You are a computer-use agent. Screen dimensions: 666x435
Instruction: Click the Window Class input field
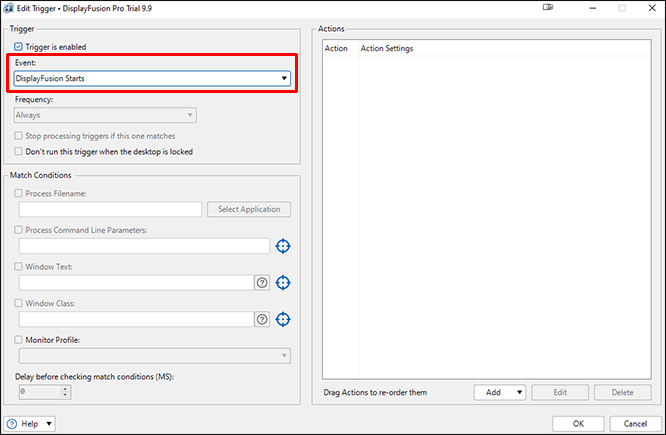pyautogui.click(x=136, y=319)
